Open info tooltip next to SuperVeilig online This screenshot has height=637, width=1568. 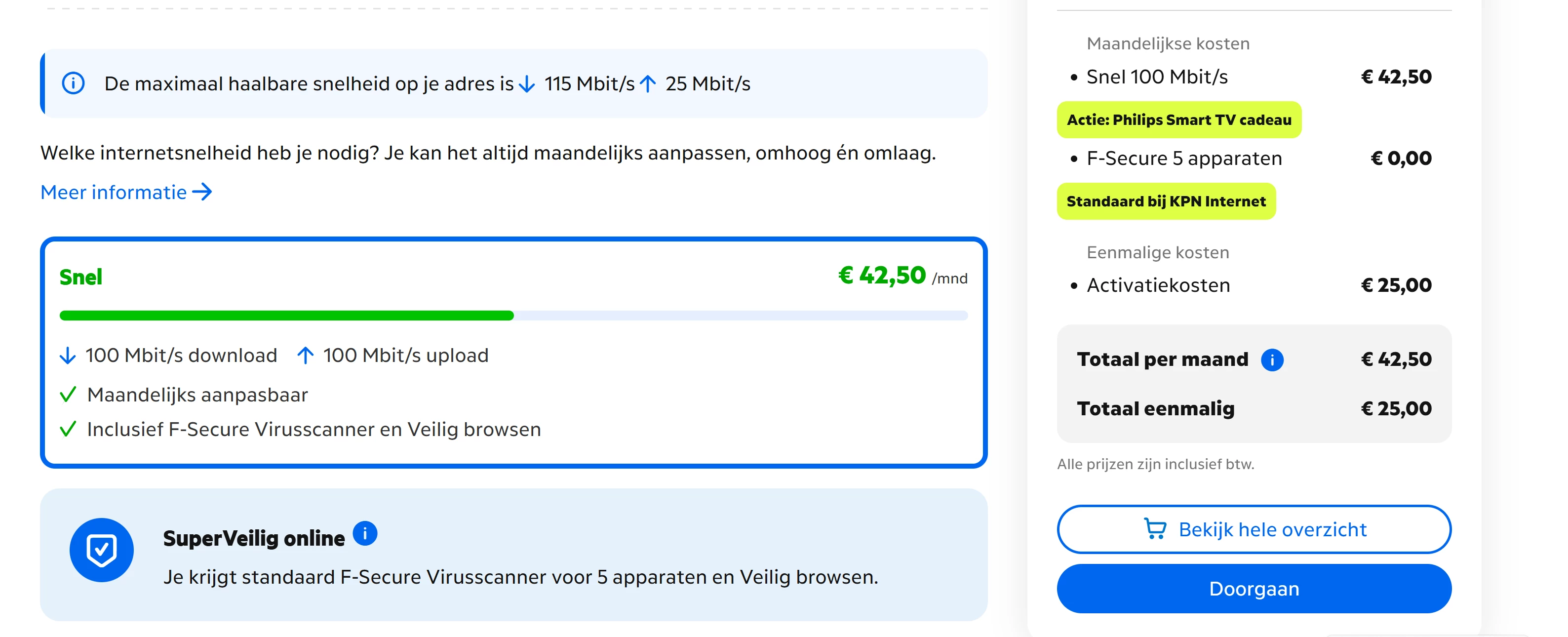click(x=365, y=534)
